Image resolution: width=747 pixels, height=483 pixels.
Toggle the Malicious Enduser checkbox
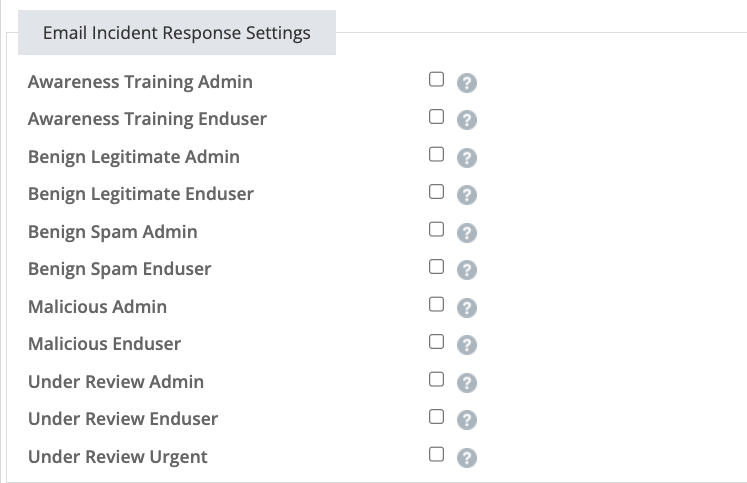[436, 342]
